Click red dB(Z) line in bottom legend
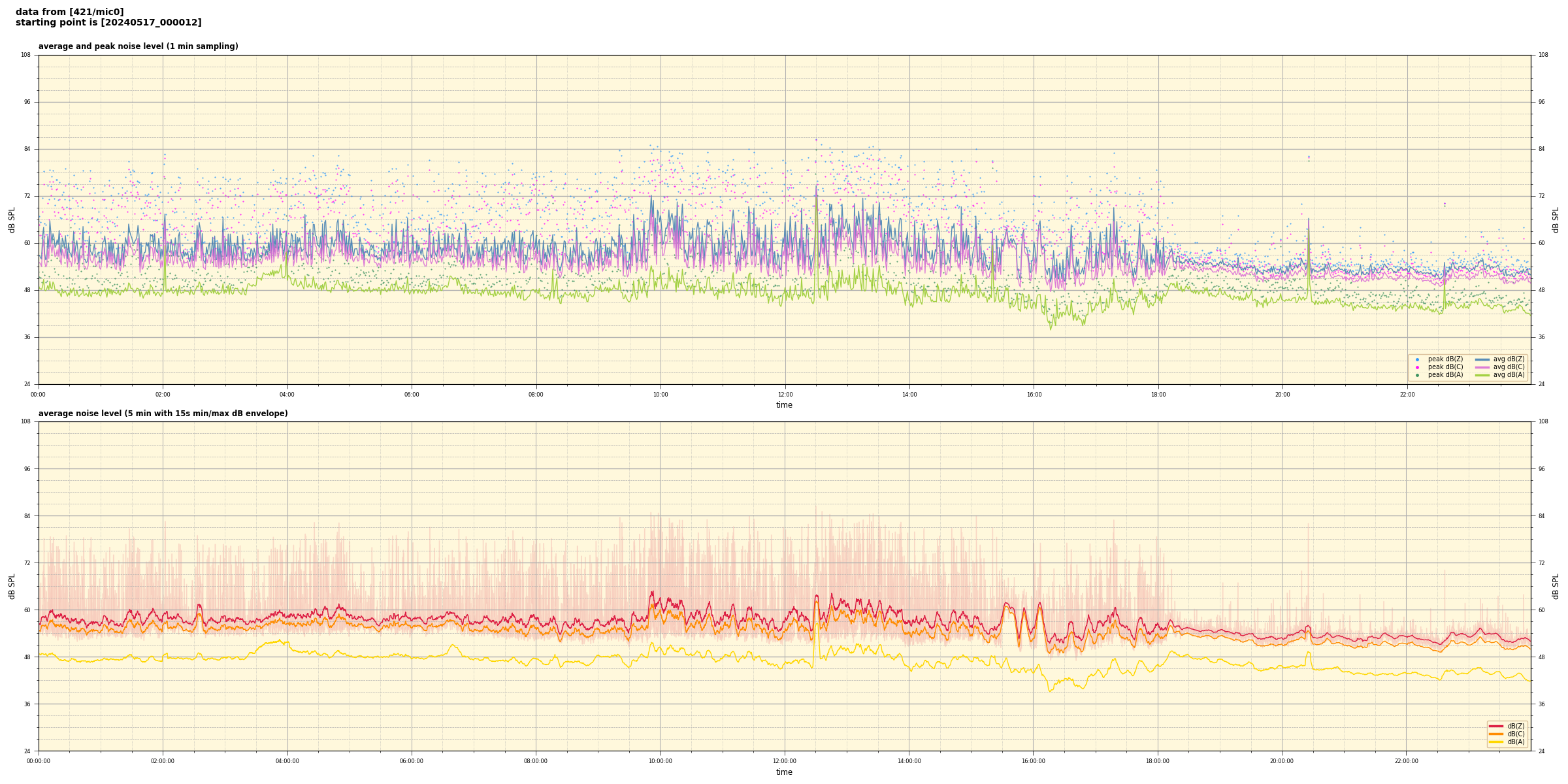 (x=1496, y=726)
